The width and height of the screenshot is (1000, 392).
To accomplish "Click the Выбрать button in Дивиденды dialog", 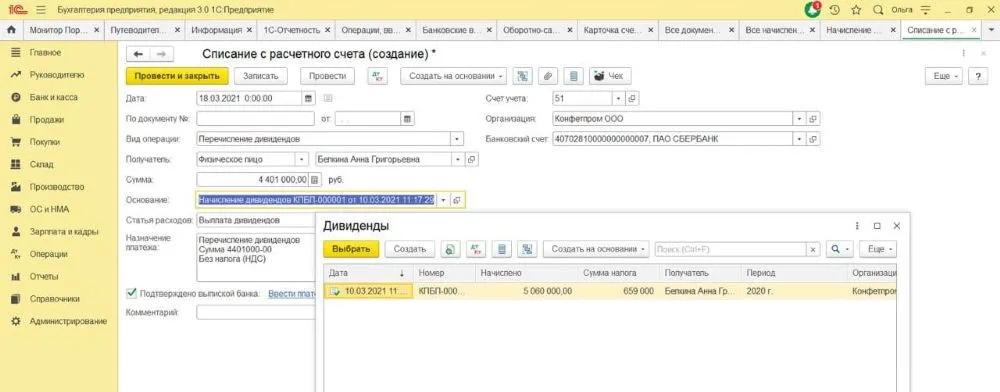I will tap(351, 249).
